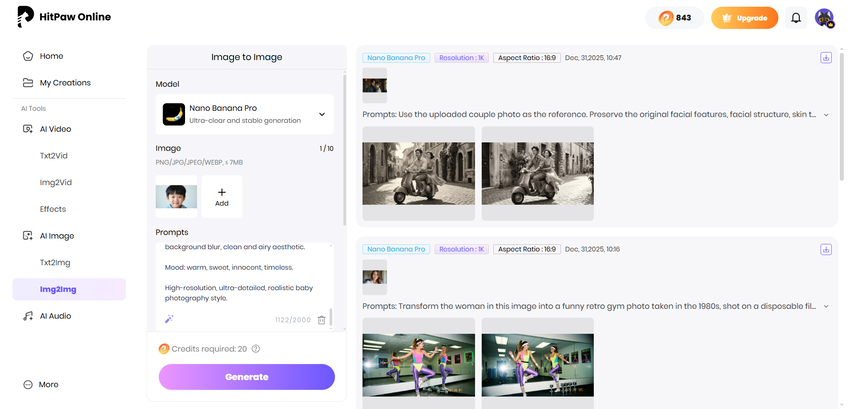
Task: Download the 10:16 gym generation
Action: 826,249
